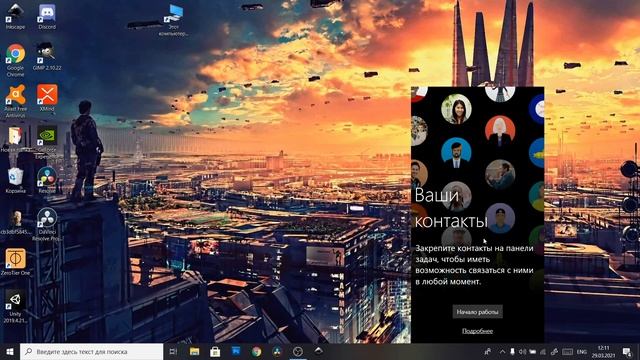Click the 'Начало работы' button
Viewport: 640px width, 360px height.
[x=477, y=312]
